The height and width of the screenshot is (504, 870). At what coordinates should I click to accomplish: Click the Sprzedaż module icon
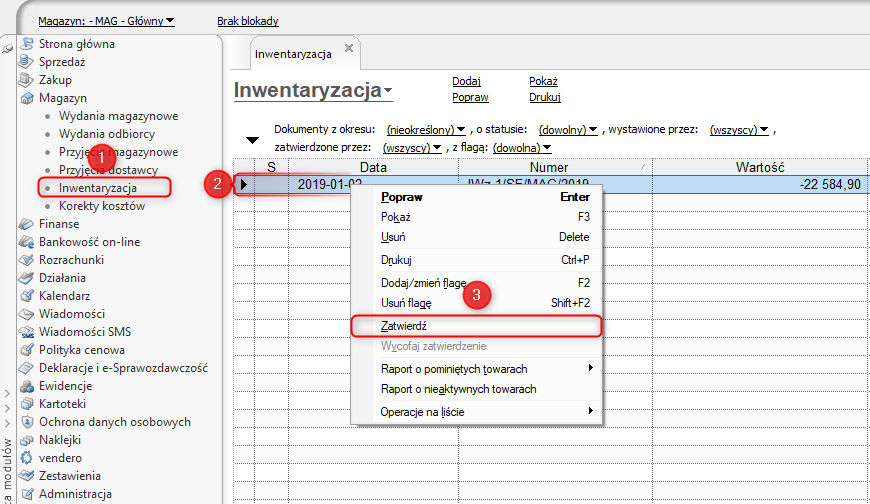click(27, 62)
